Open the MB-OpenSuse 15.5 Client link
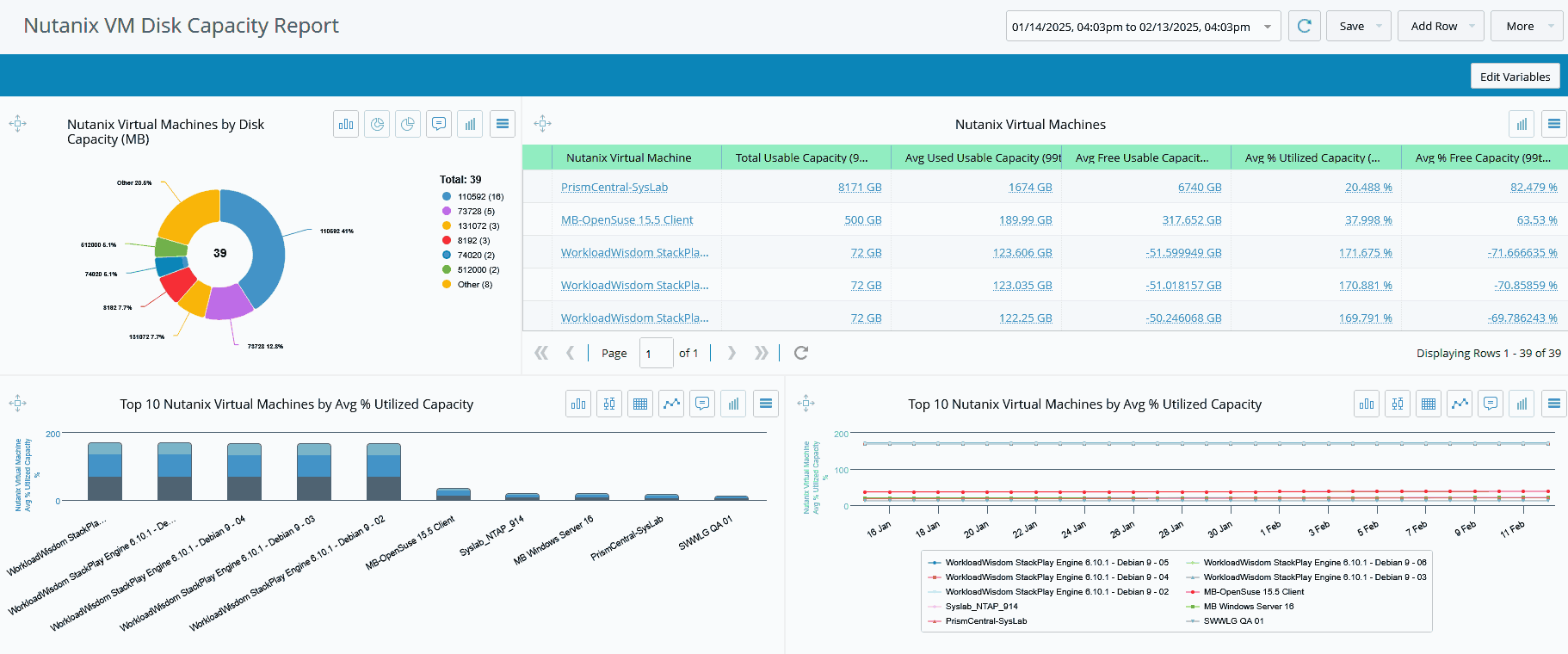The image size is (1568, 654). 627,219
